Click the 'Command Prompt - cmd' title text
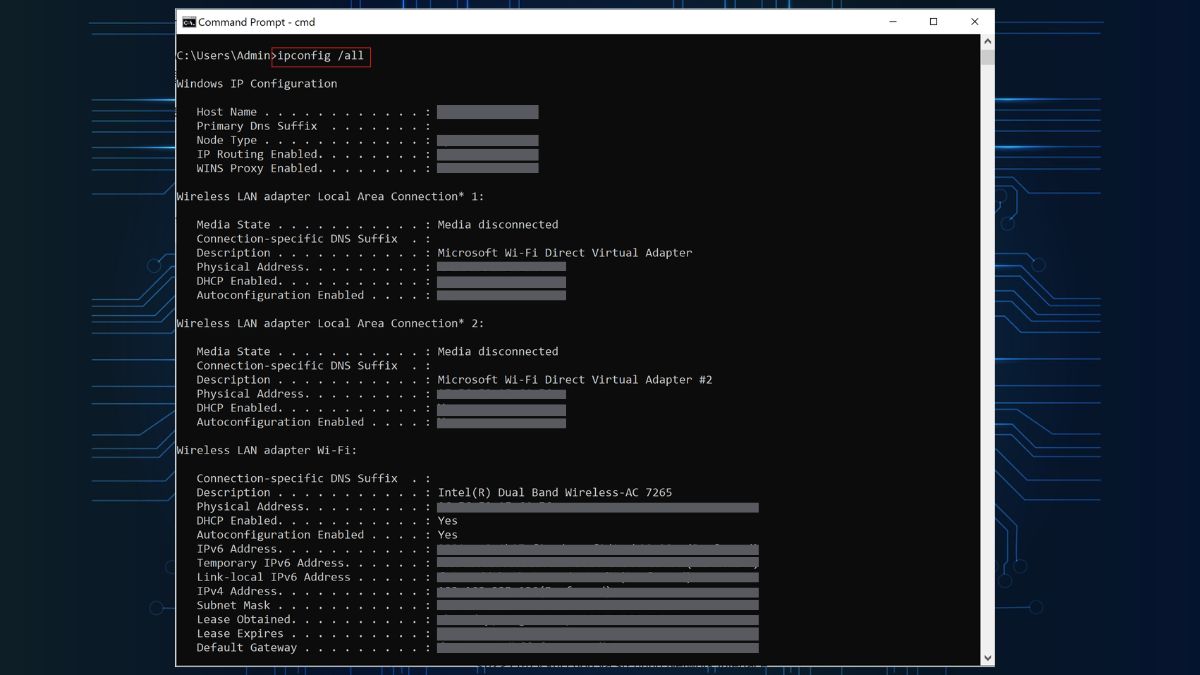1200x675 pixels. tap(256, 22)
